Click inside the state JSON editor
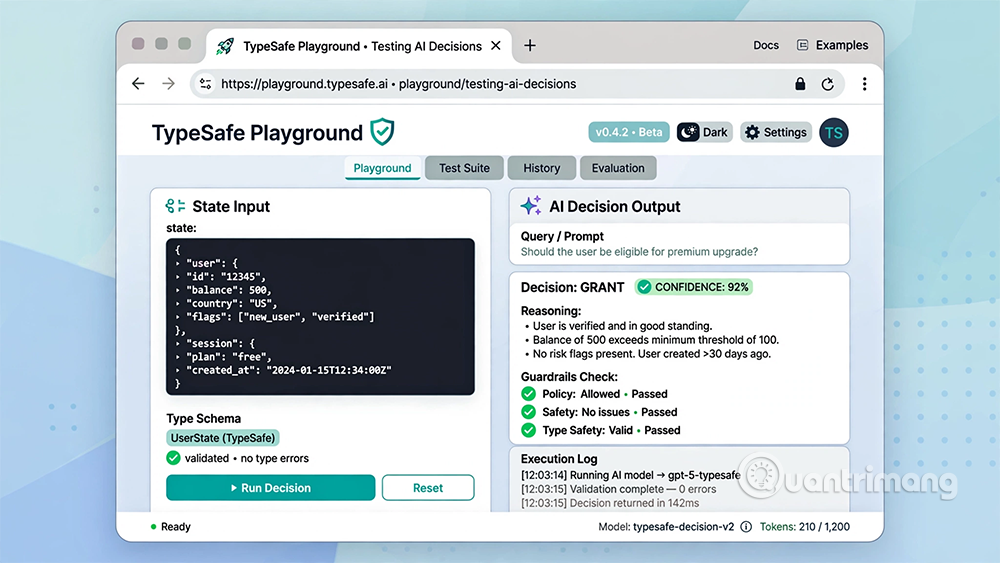1000x563 pixels. [x=320, y=316]
